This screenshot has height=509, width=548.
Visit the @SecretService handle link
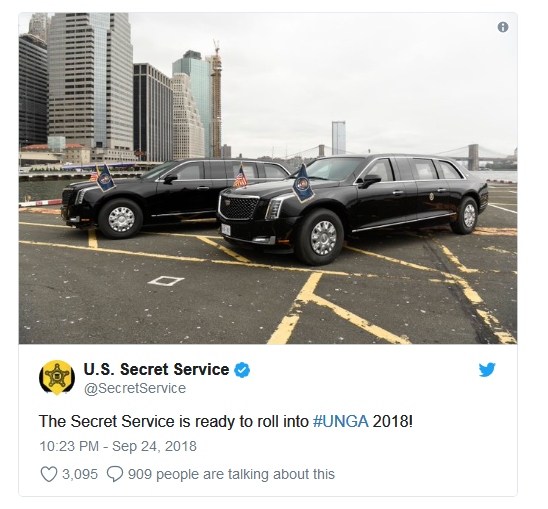tap(135, 388)
